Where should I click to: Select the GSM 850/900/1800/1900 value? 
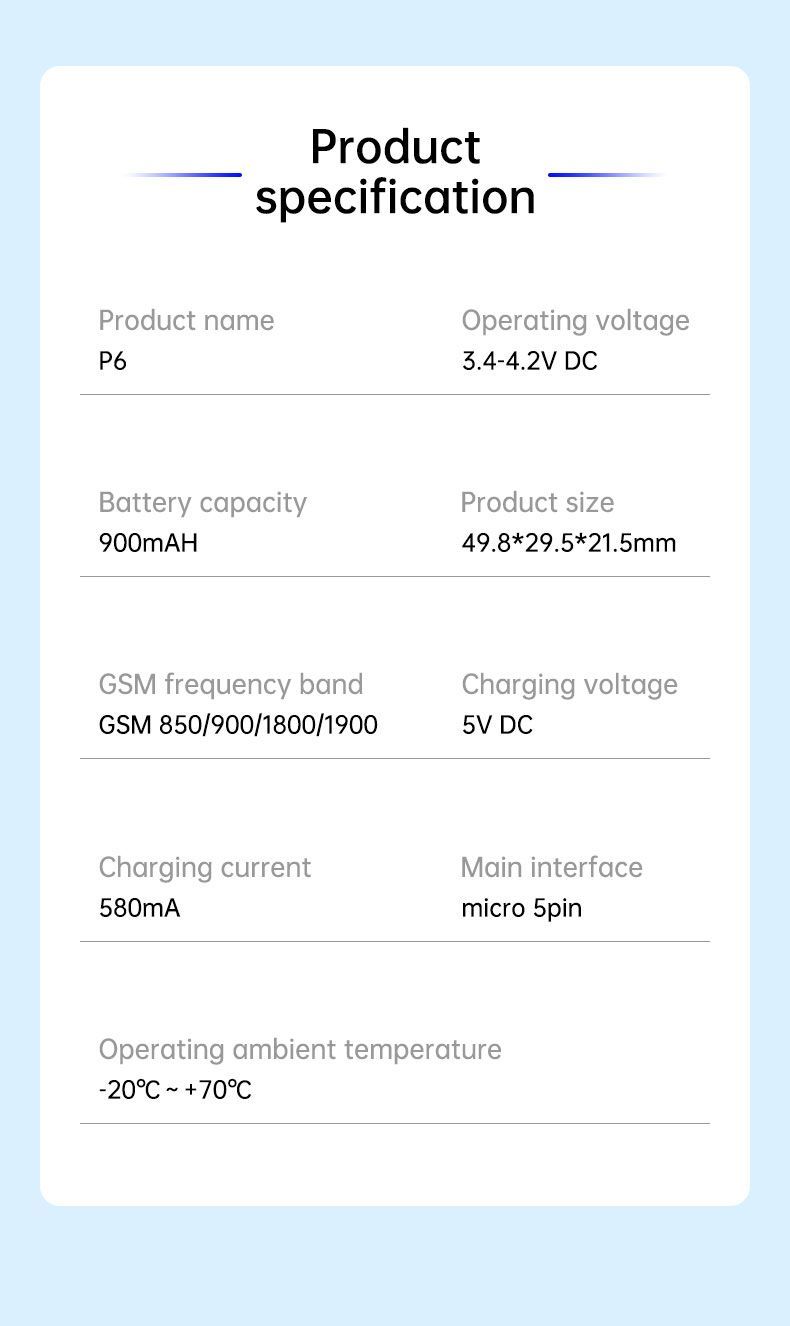pos(238,725)
